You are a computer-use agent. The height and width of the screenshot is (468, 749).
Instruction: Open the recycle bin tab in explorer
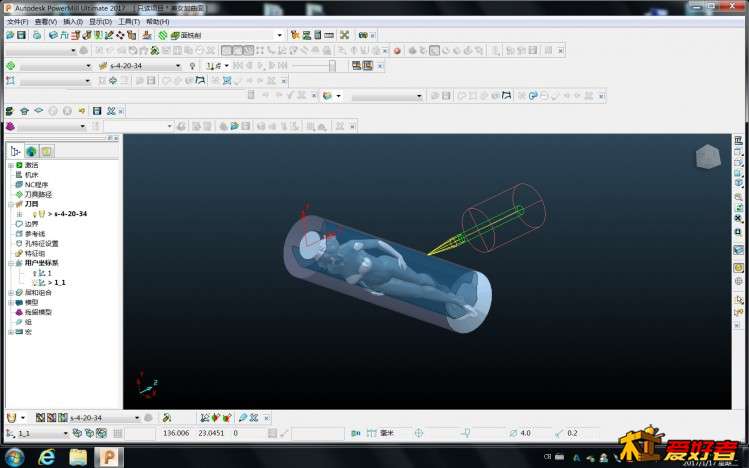pyautogui.click(x=46, y=151)
